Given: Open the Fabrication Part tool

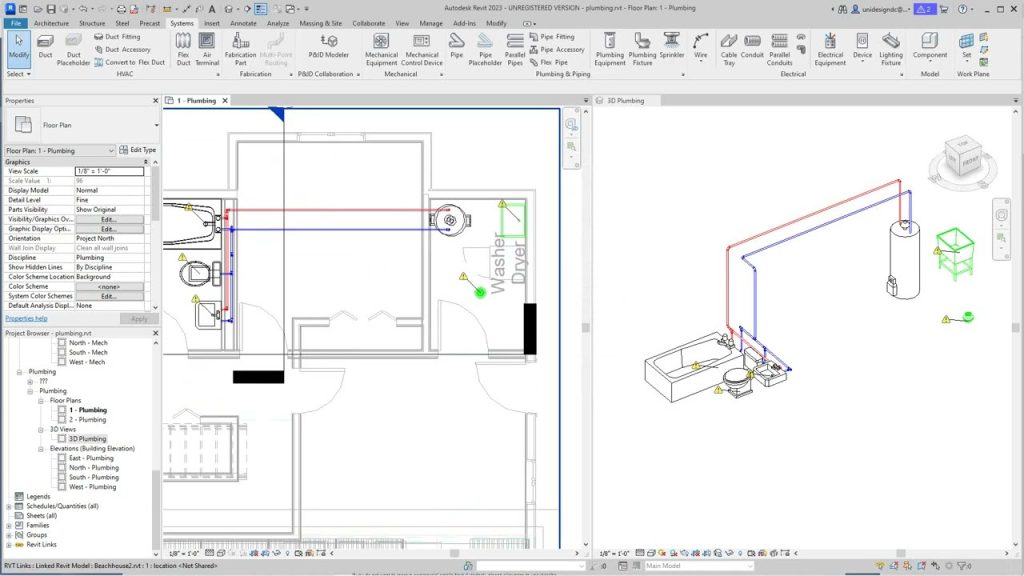Looking at the screenshot, I should tap(240, 49).
